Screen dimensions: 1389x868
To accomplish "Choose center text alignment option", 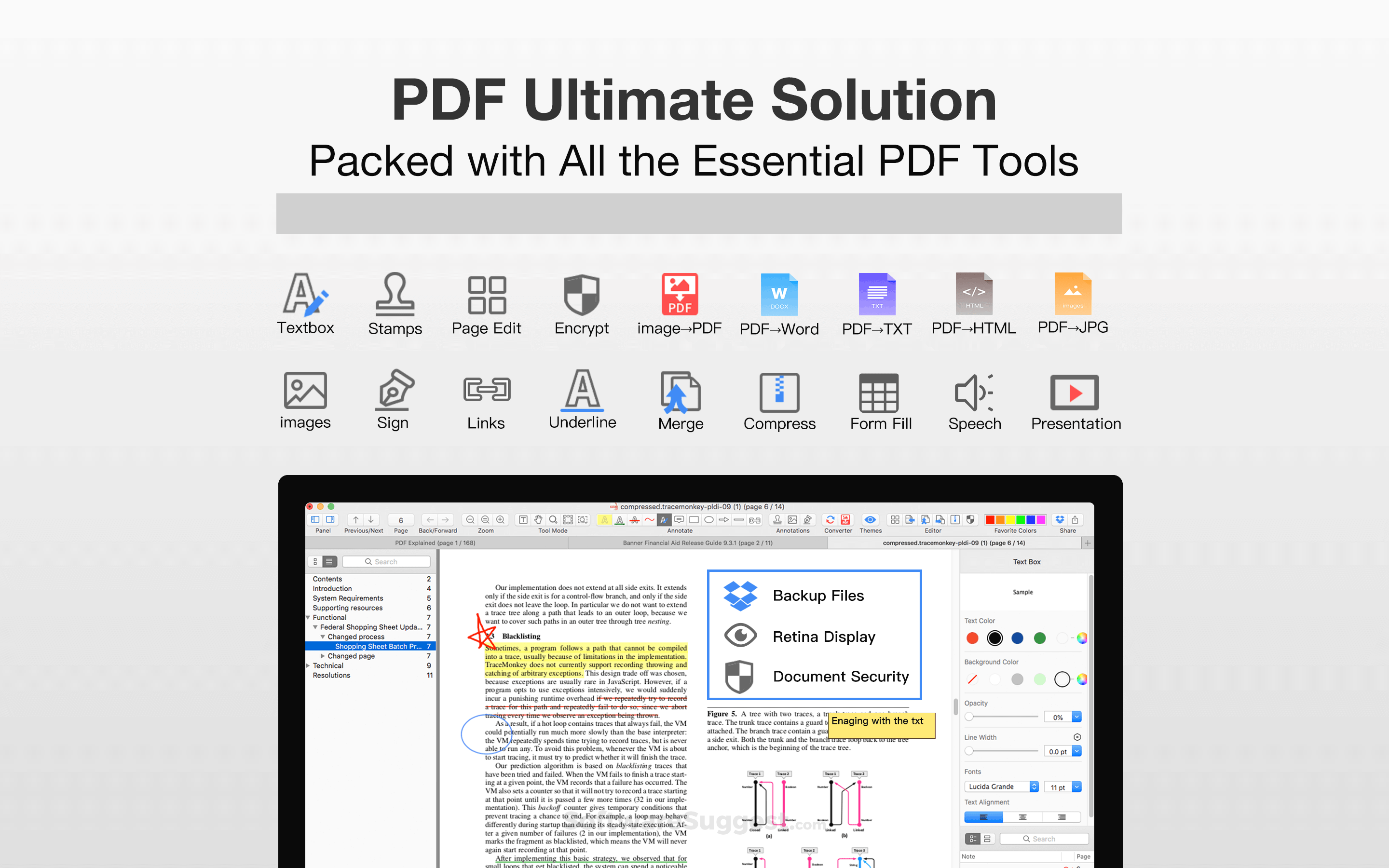I will point(1022,817).
